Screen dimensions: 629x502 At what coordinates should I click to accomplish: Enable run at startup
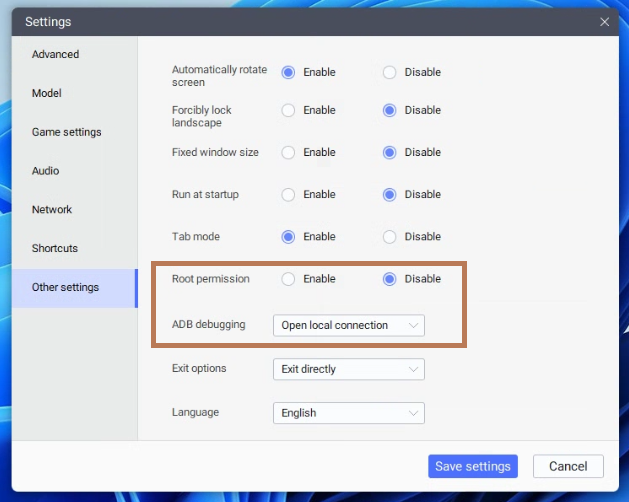click(x=289, y=194)
